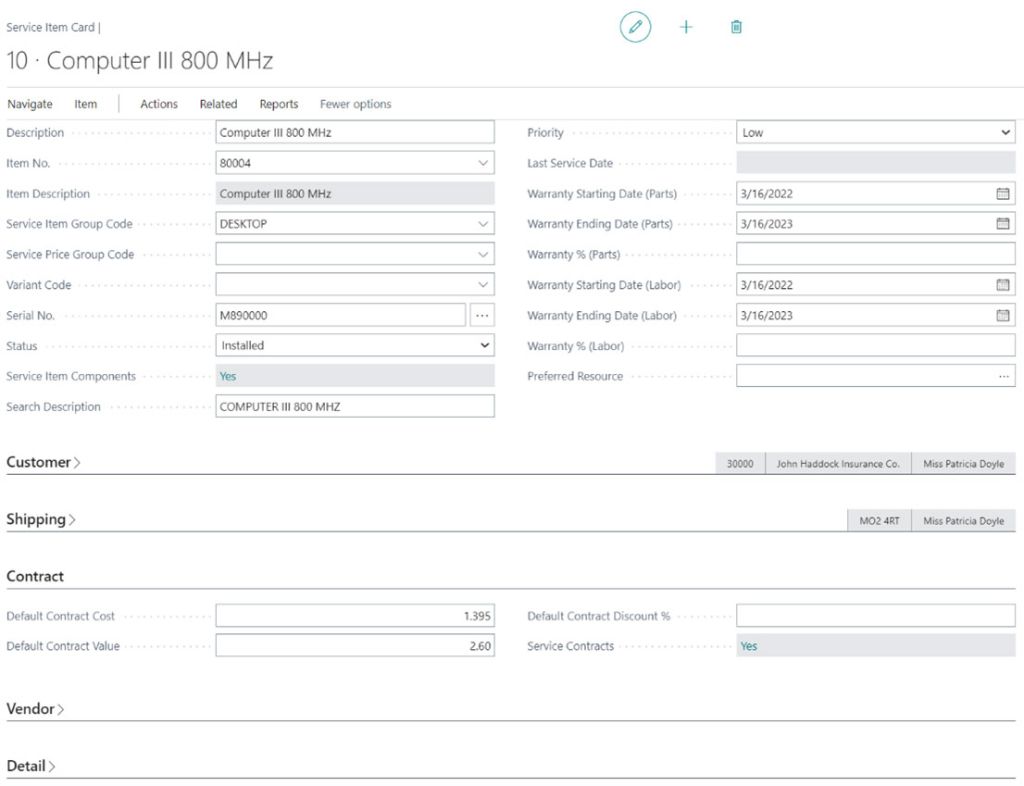Open the Priority dropdown
1024x786 pixels.
1006,131
